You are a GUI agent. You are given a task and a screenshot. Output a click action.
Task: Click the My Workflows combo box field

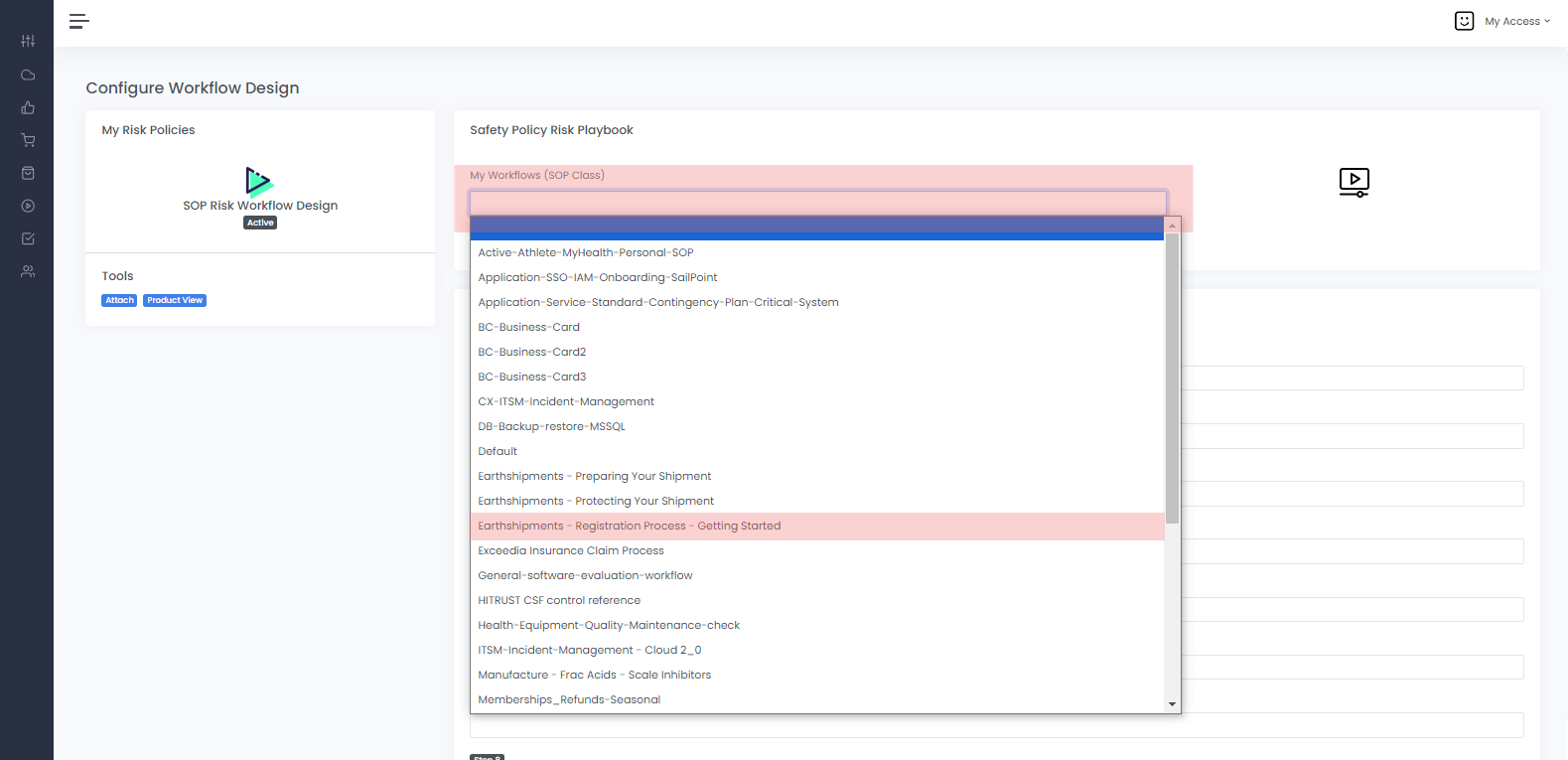coord(817,203)
